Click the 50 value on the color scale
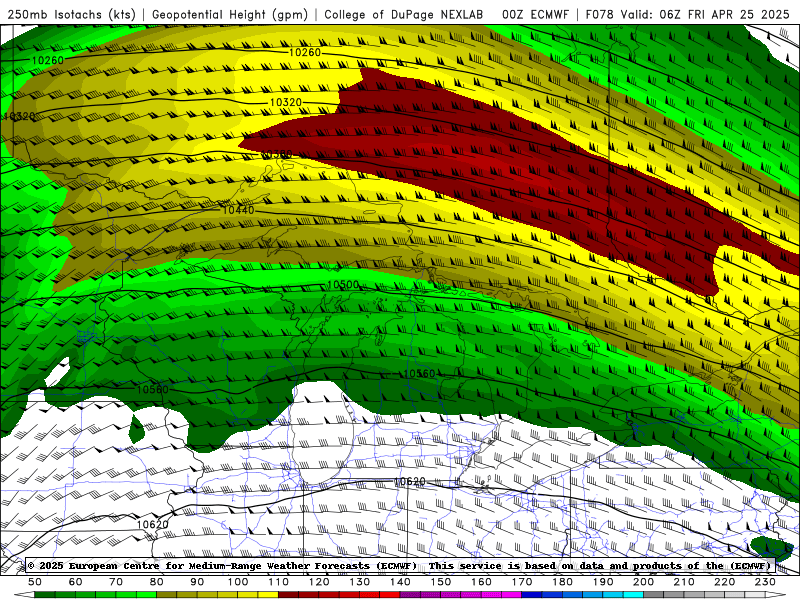 [35, 582]
